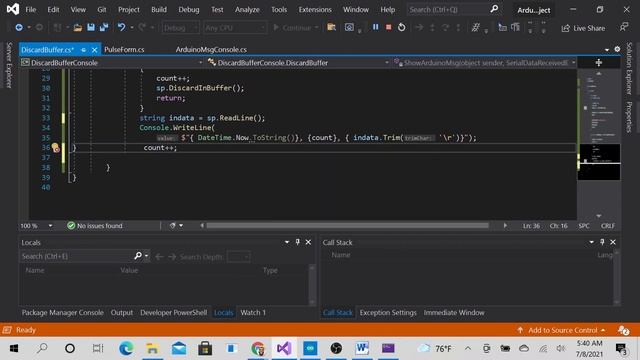This screenshot has width=640, height=360.
Task: Click Add to Source Control in status bar
Action: (561, 330)
